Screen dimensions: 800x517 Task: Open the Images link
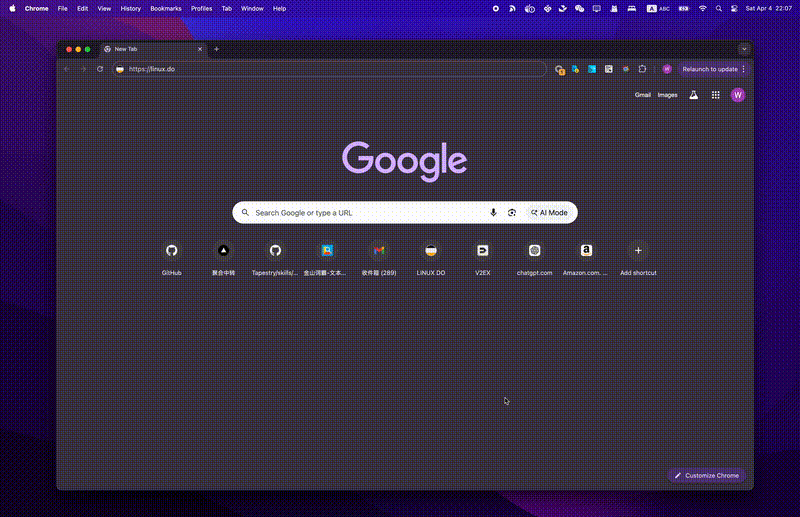click(667, 95)
